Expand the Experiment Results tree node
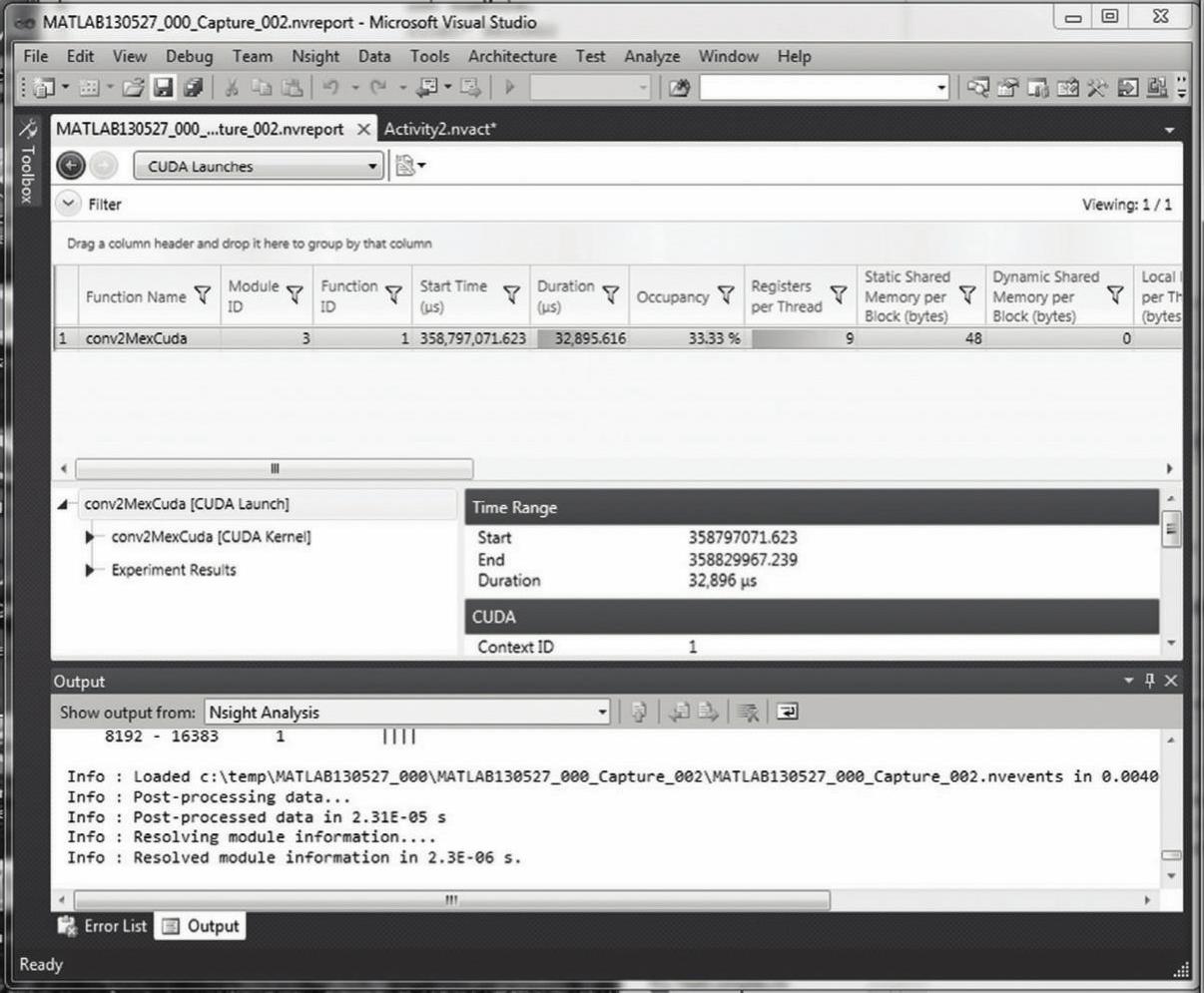This screenshot has width=1204, height=993. [90, 570]
